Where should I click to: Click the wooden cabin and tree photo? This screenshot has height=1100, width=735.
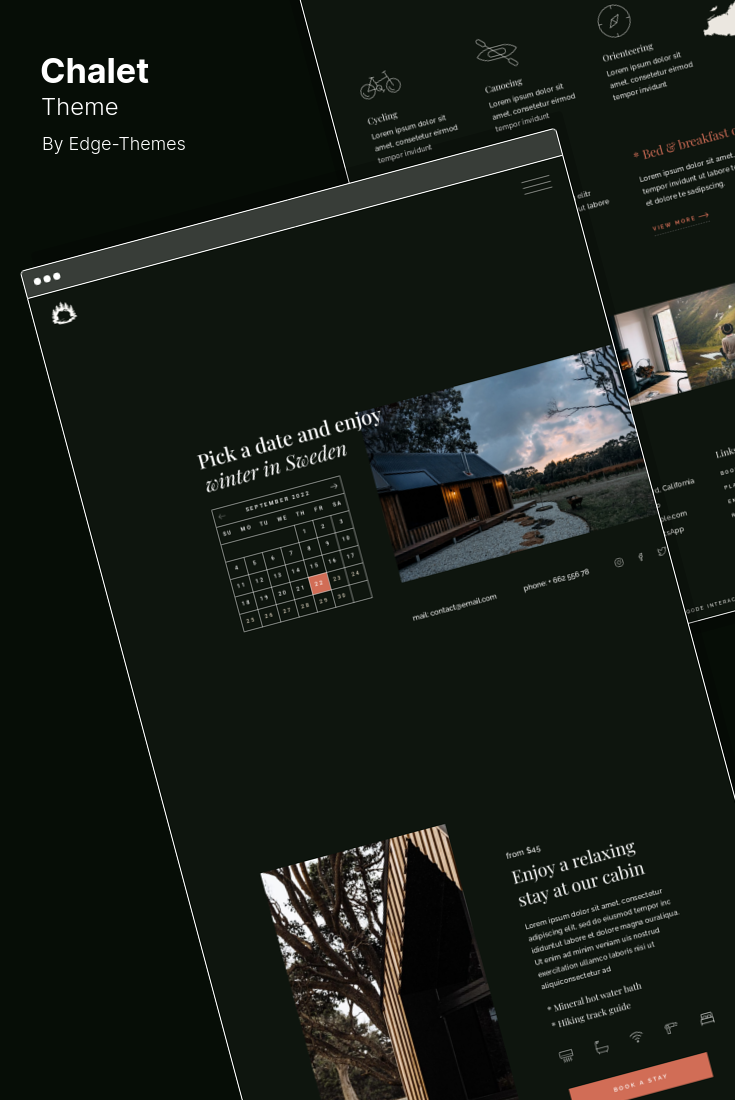tap(389, 975)
